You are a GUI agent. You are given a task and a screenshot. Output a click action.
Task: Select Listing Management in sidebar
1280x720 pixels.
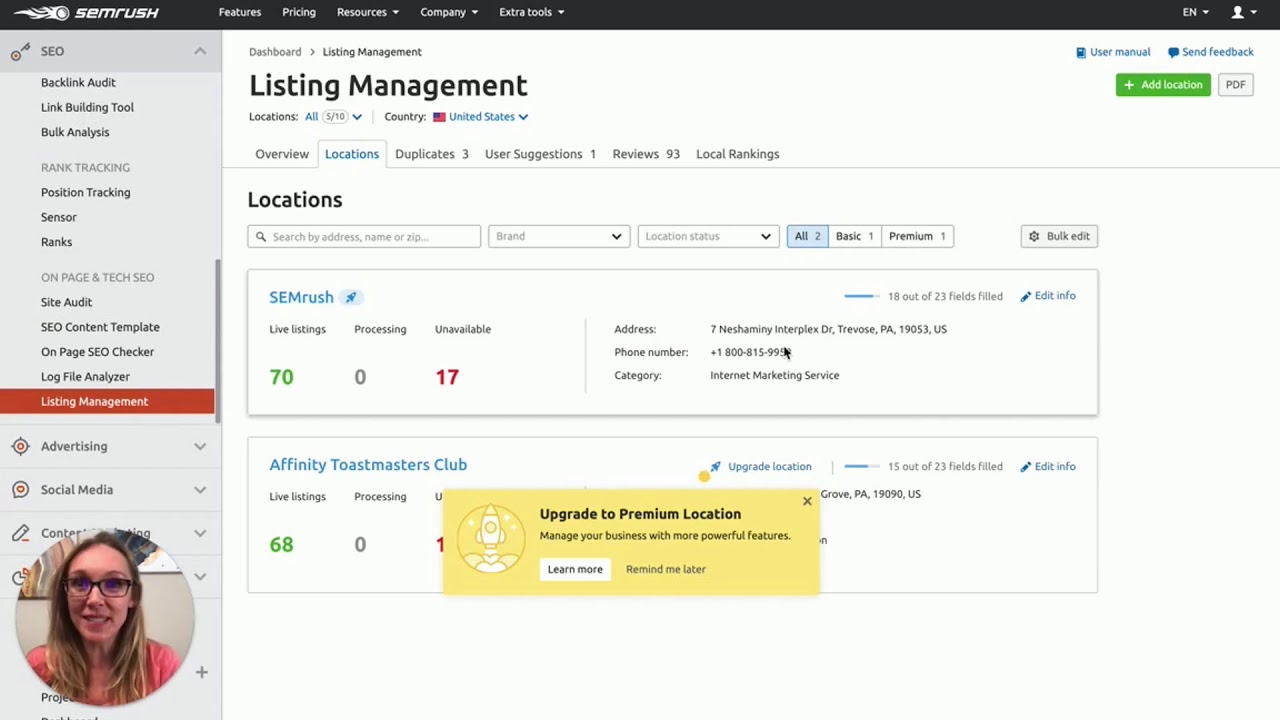coord(107,401)
